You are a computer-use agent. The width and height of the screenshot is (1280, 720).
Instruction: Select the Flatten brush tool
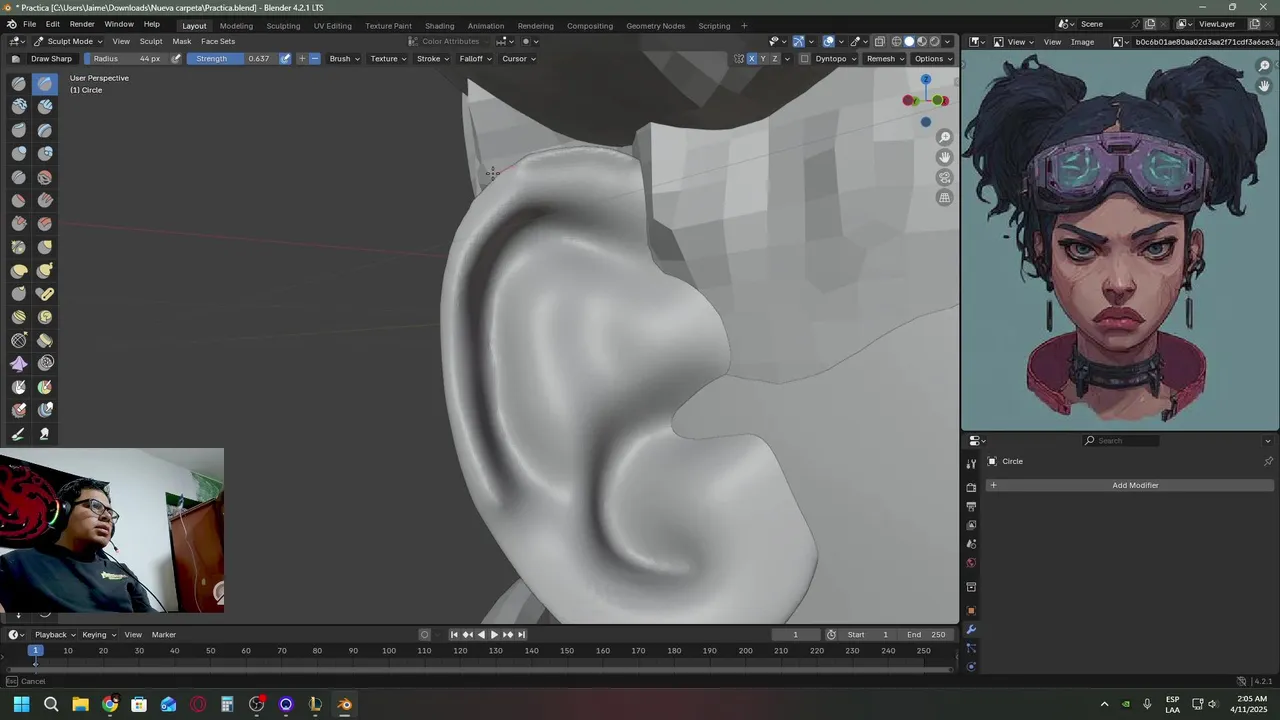tap(19, 200)
